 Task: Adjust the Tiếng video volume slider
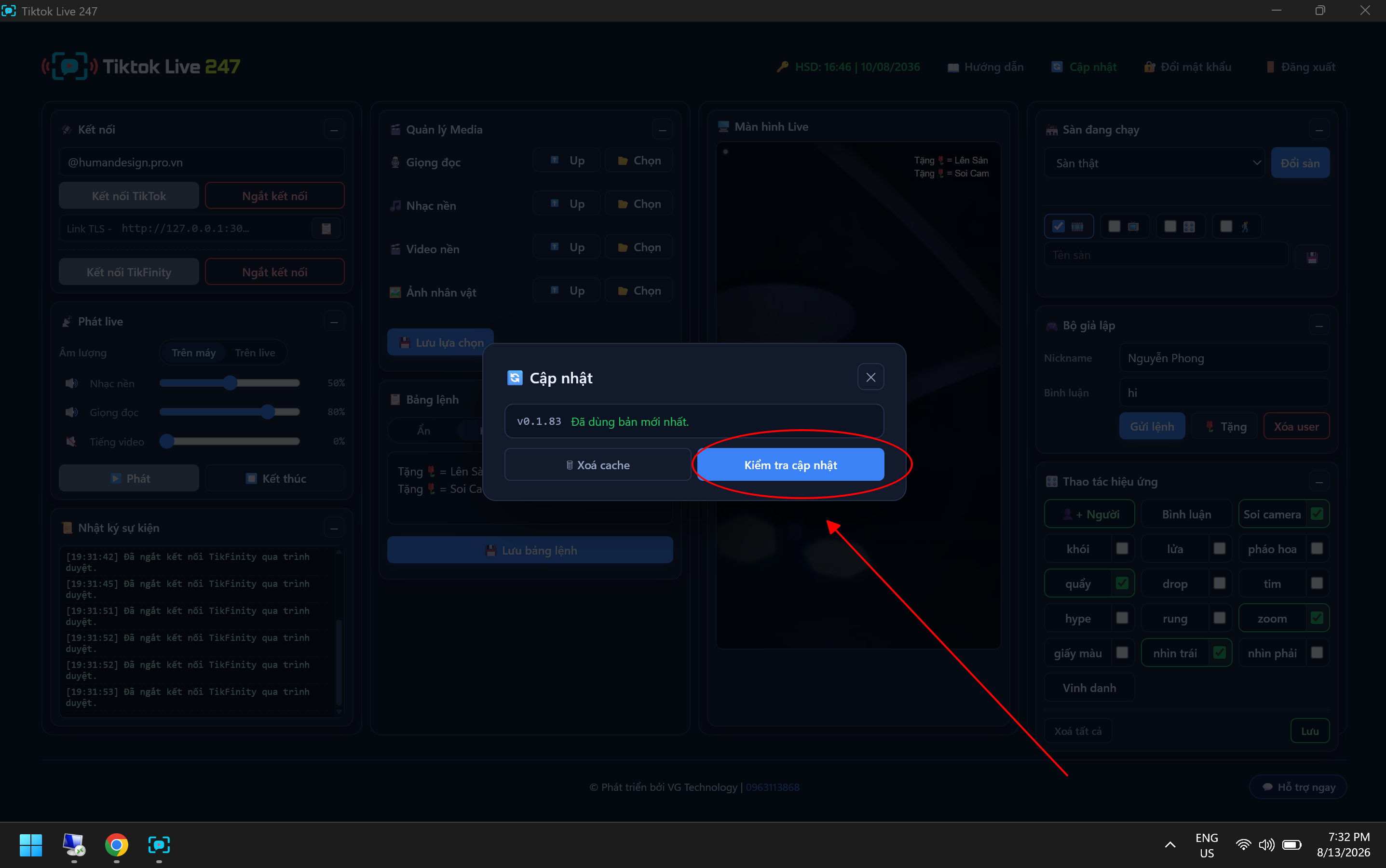tap(230, 441)
